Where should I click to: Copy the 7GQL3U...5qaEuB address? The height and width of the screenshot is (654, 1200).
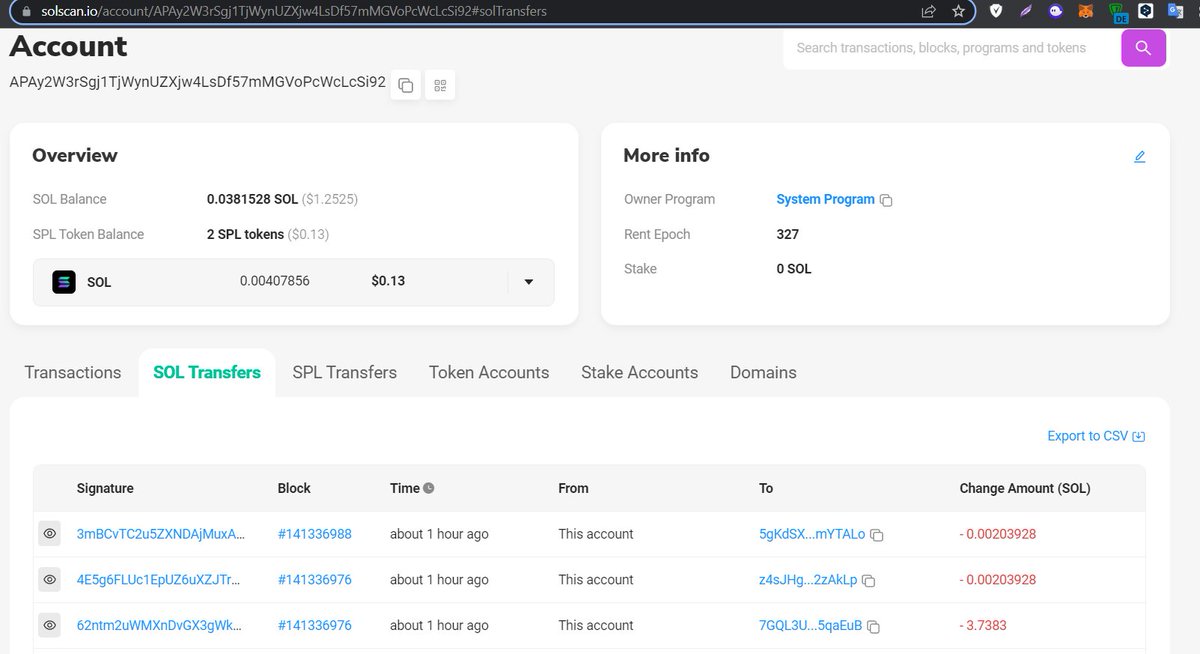coord(874,627)
